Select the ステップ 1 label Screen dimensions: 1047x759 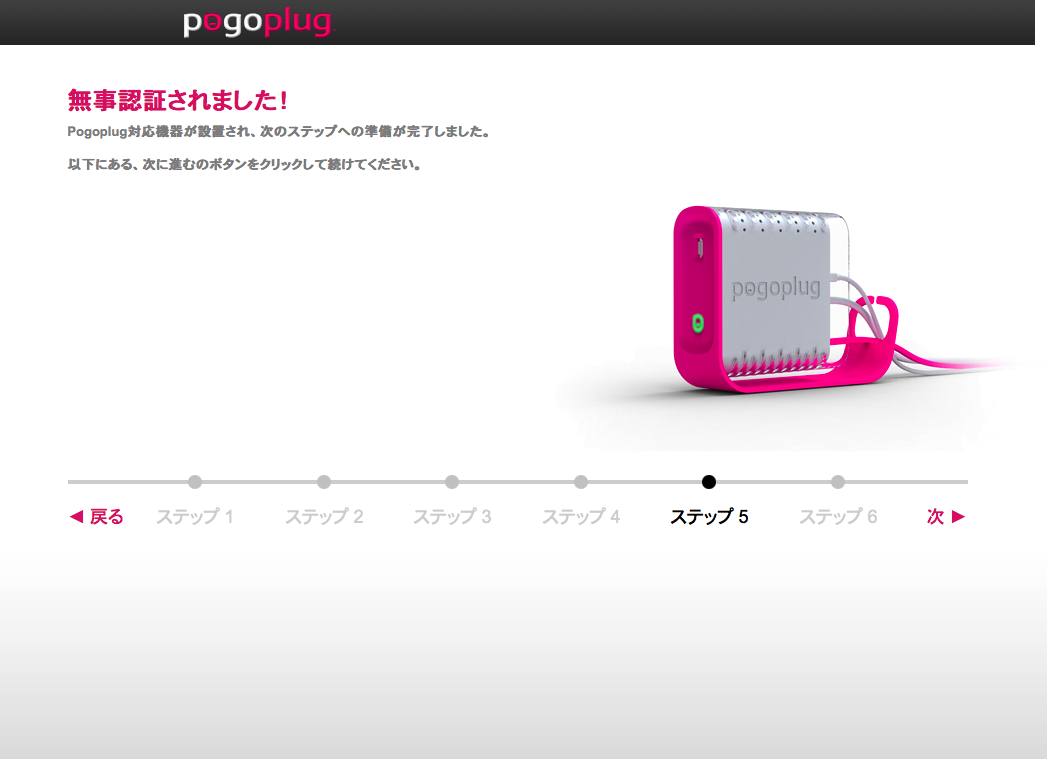194,517
